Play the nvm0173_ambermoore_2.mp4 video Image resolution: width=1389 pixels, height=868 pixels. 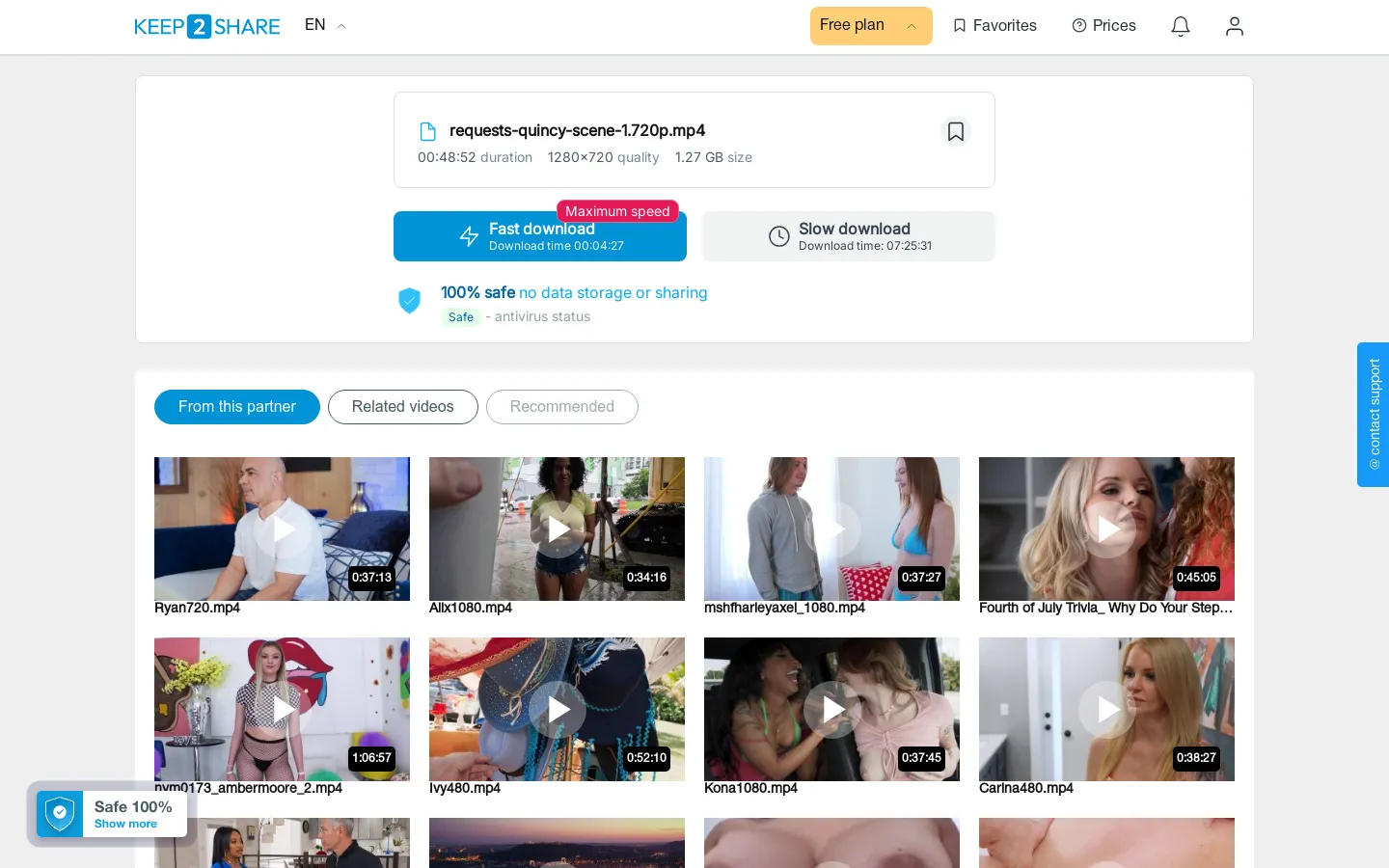click(283, 709)
